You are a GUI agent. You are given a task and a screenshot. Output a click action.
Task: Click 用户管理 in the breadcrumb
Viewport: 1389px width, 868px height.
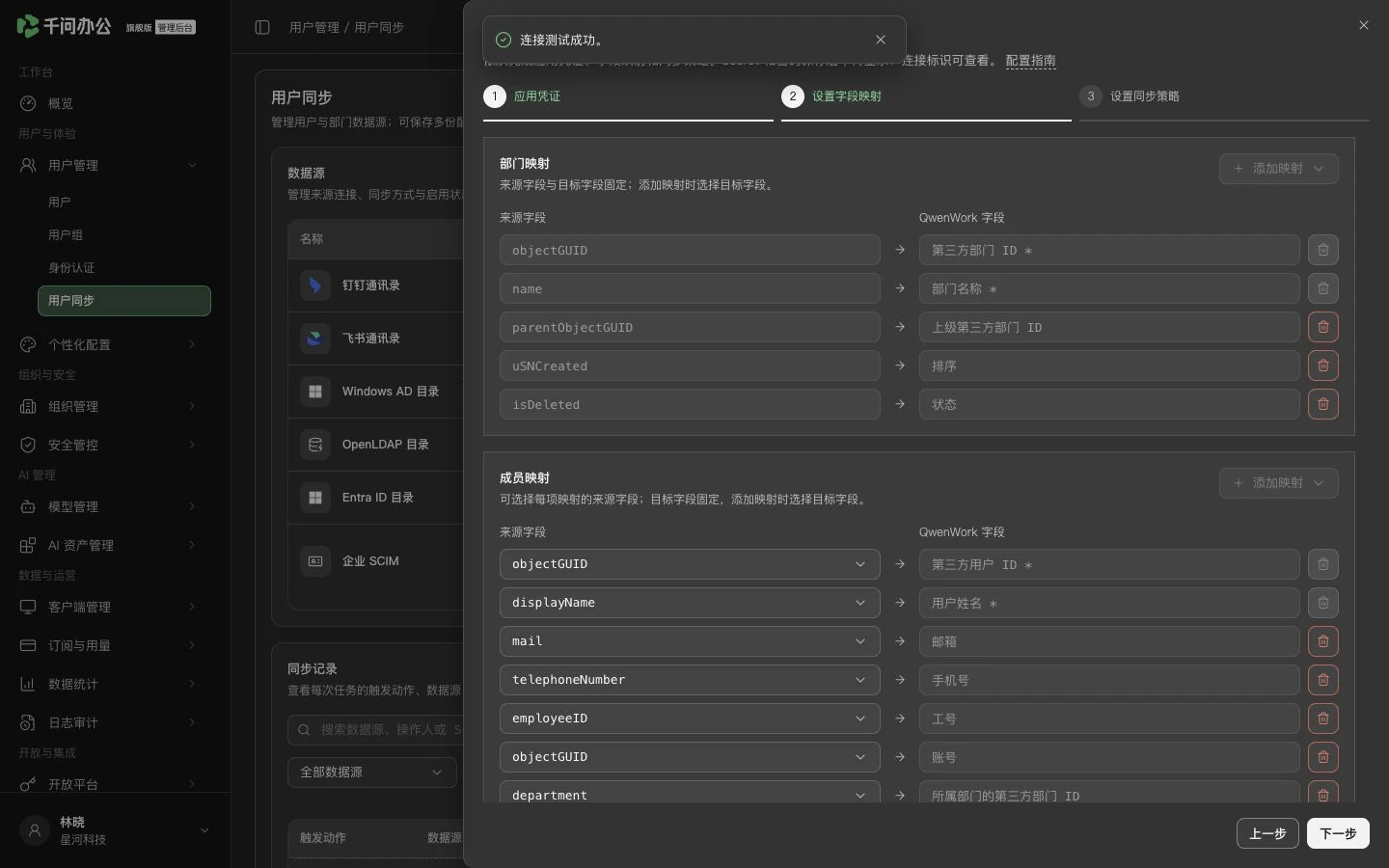pyautogui.click(x=314, y=27)
